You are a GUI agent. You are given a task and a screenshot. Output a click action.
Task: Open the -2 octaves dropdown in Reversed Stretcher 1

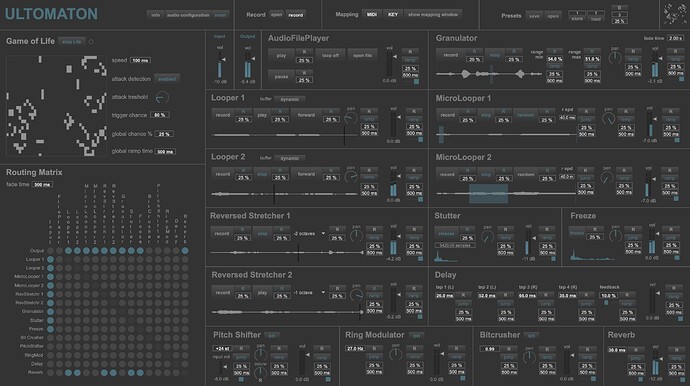pos(309,233)
